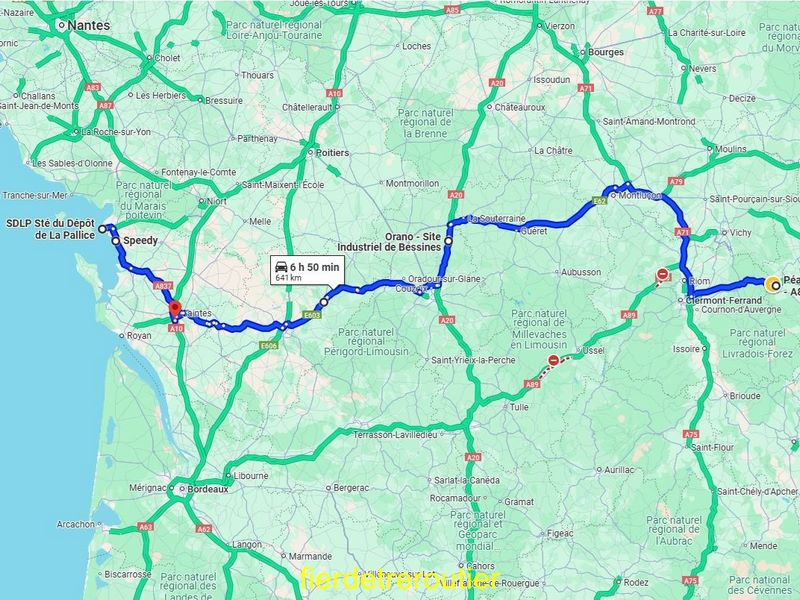This screenshot has width=800, height=600.
Task: Click the Guéret label on the blue route
Action: pyautogui.click(x=534, y=231)
